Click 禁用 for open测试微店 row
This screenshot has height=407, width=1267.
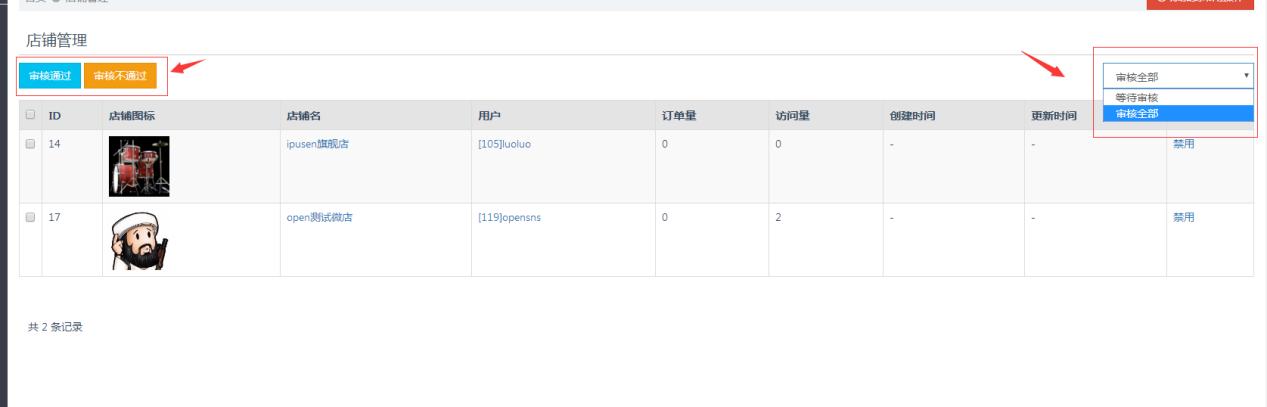click(1183, 217)
